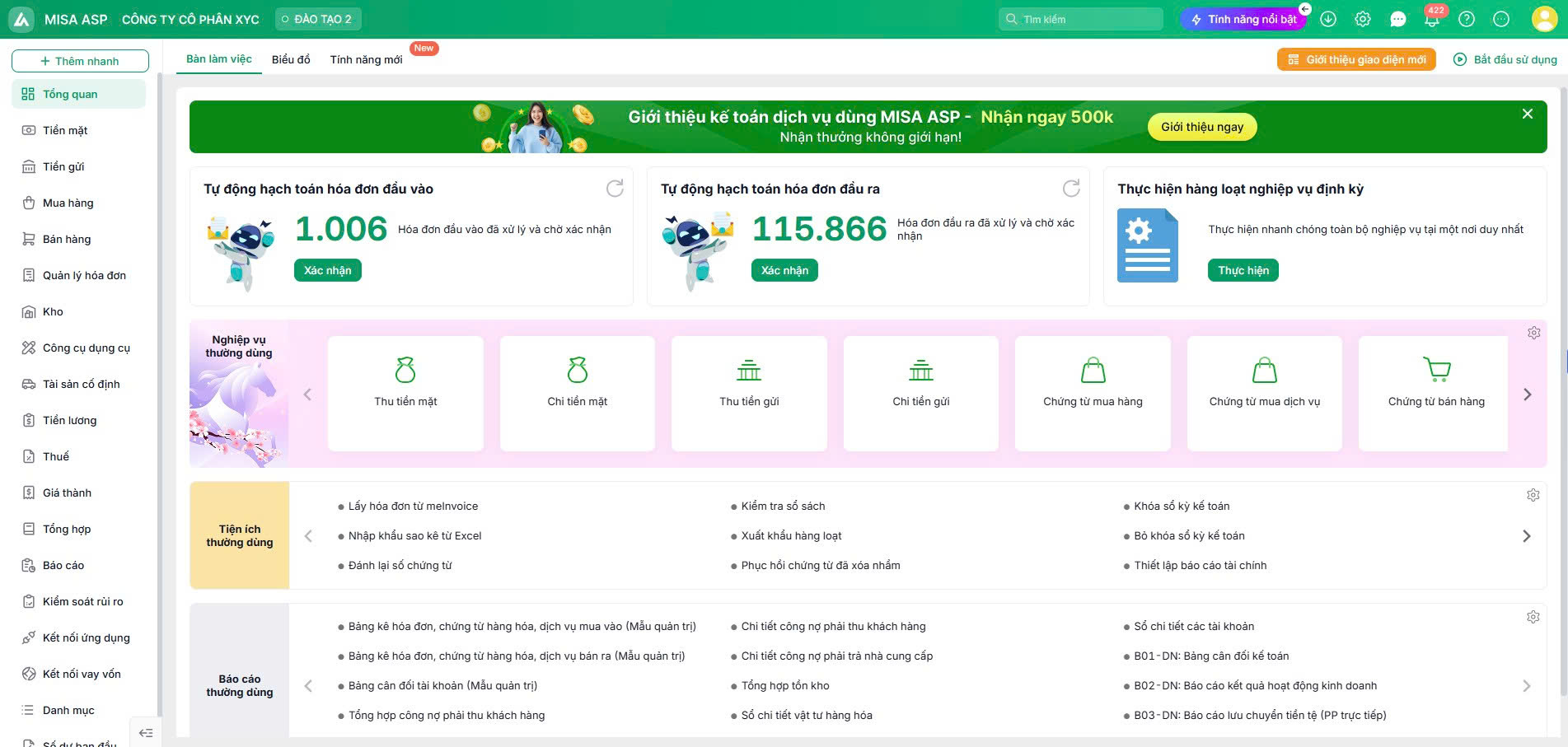Open the chat messages icon

tap(1397, 19)
